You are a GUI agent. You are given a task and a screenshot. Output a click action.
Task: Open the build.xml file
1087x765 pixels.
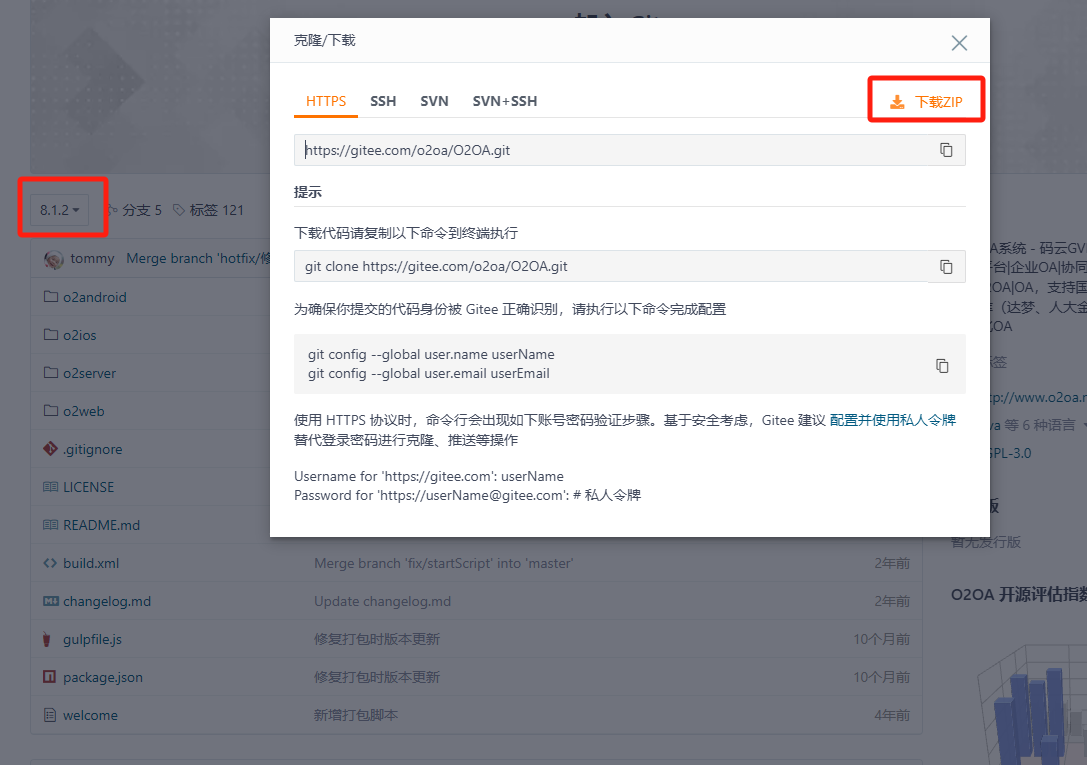[91, 563]
